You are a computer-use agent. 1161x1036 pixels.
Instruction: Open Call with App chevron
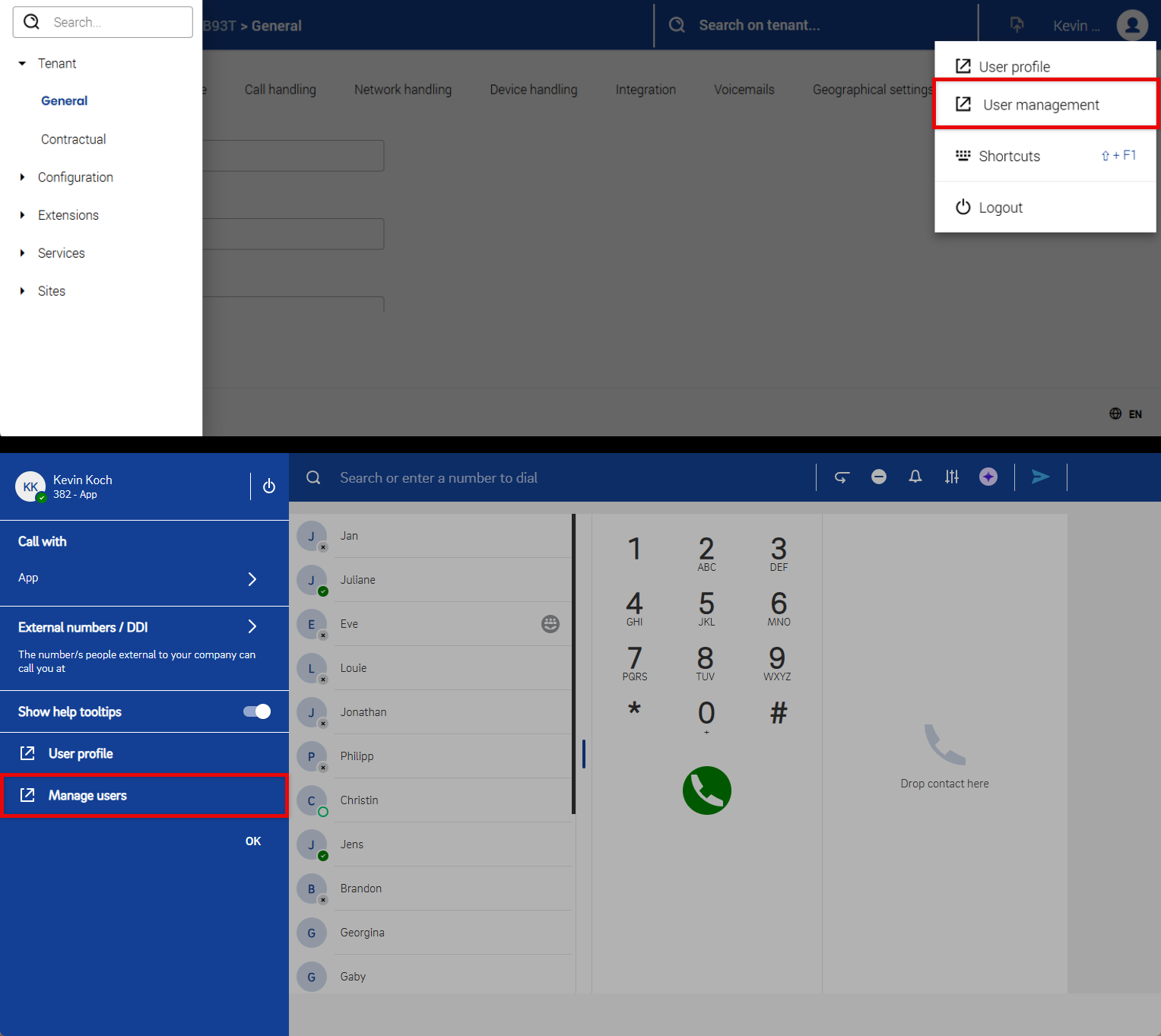252,578
